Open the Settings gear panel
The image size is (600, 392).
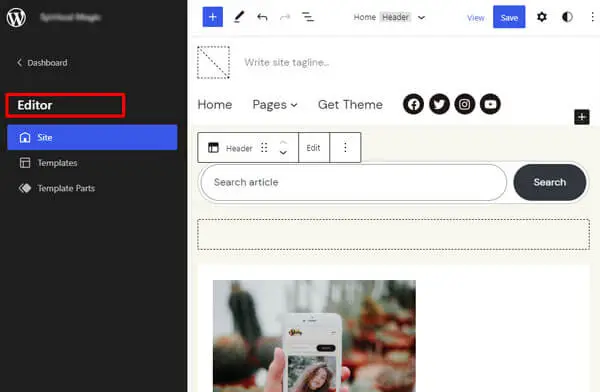(542, 17)
